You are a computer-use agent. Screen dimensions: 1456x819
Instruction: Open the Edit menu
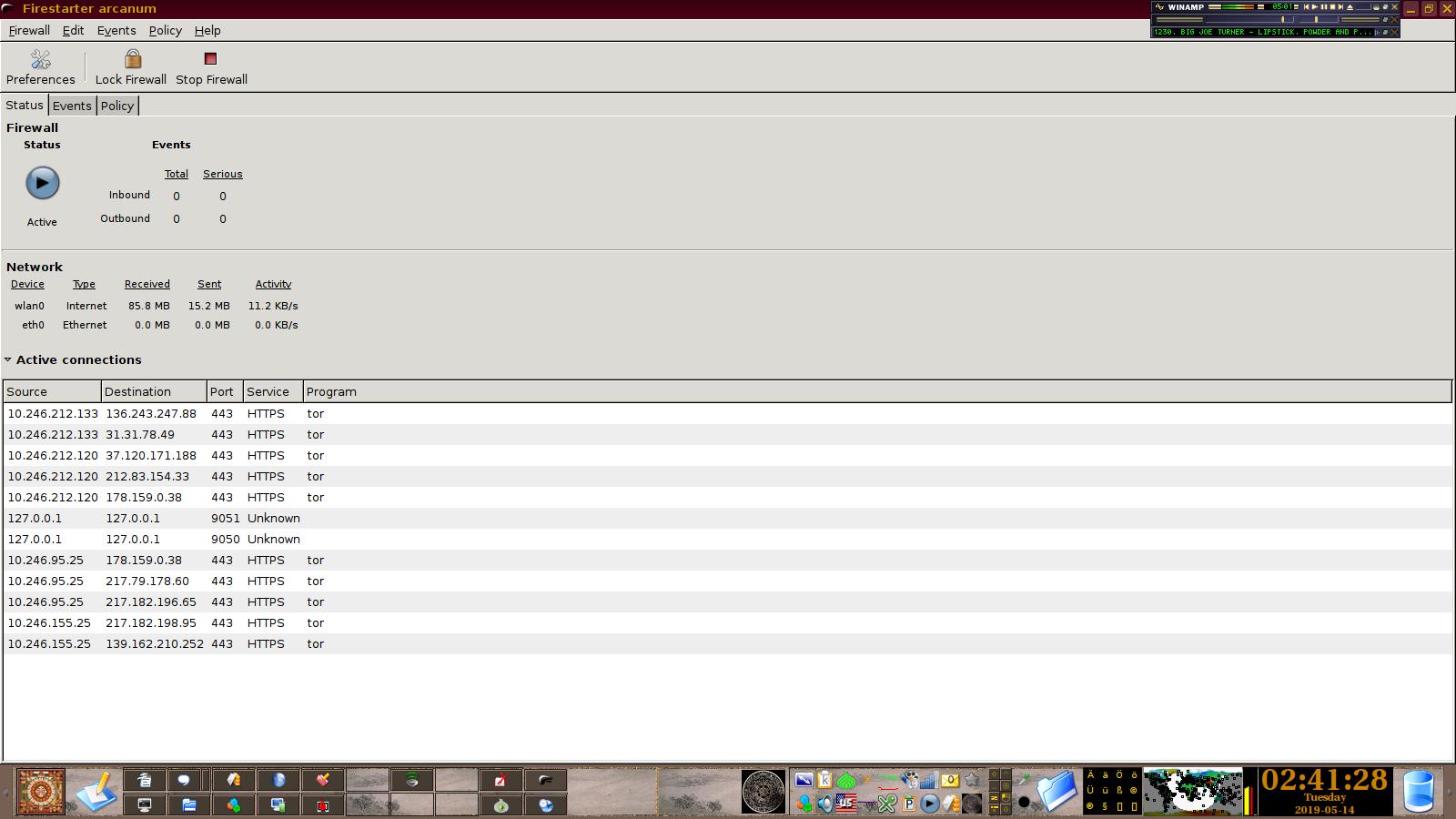73,30
